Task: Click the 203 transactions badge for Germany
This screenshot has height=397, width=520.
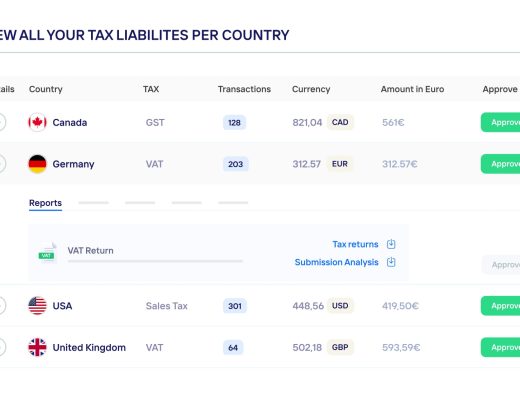Action: pyautogui.click(x=235, y=164)
